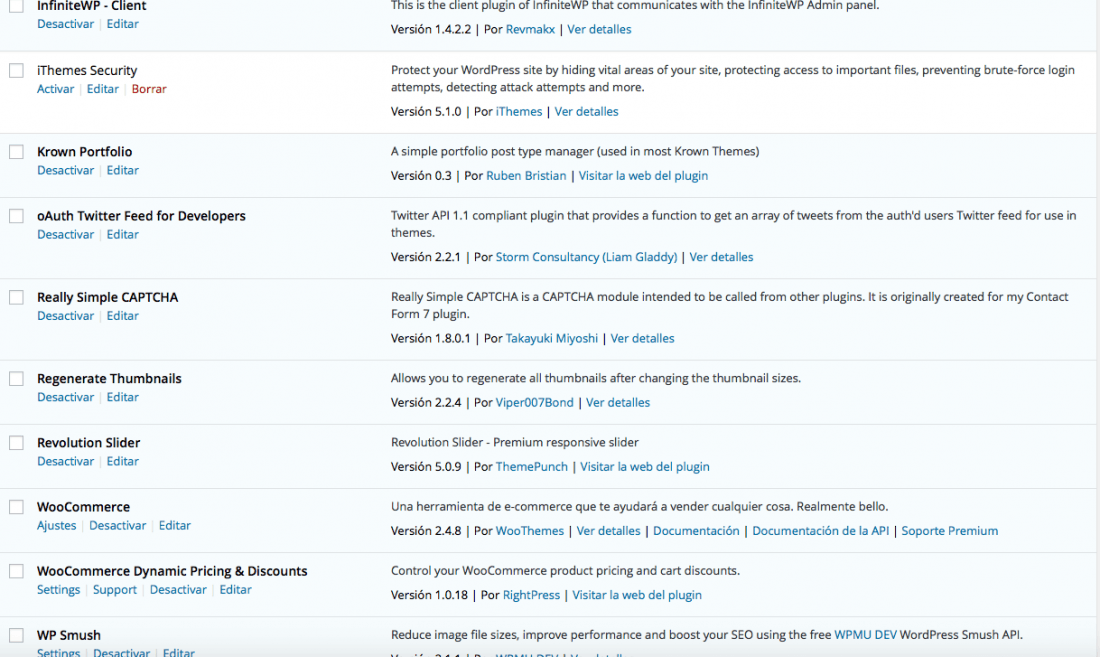Tick the WooCommerce plugin checkbox
Viewport: 1100px width, 657px height.
click(x=16, y=507)
